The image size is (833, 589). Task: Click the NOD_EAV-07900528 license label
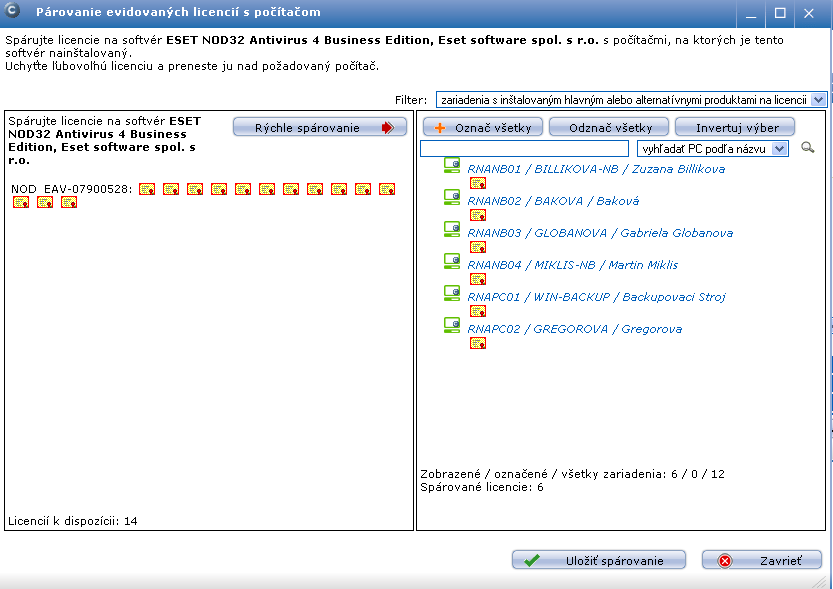tap(72, 189)
